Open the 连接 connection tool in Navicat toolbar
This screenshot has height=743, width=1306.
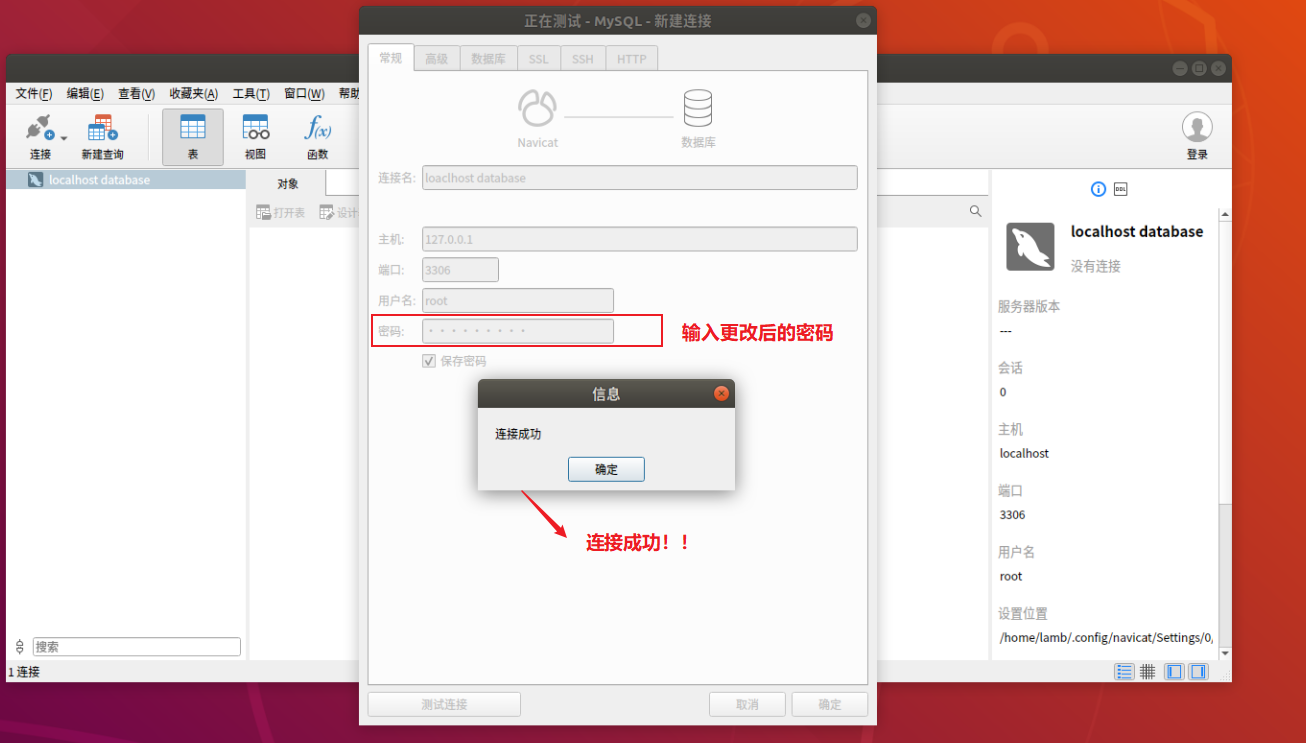38,136
